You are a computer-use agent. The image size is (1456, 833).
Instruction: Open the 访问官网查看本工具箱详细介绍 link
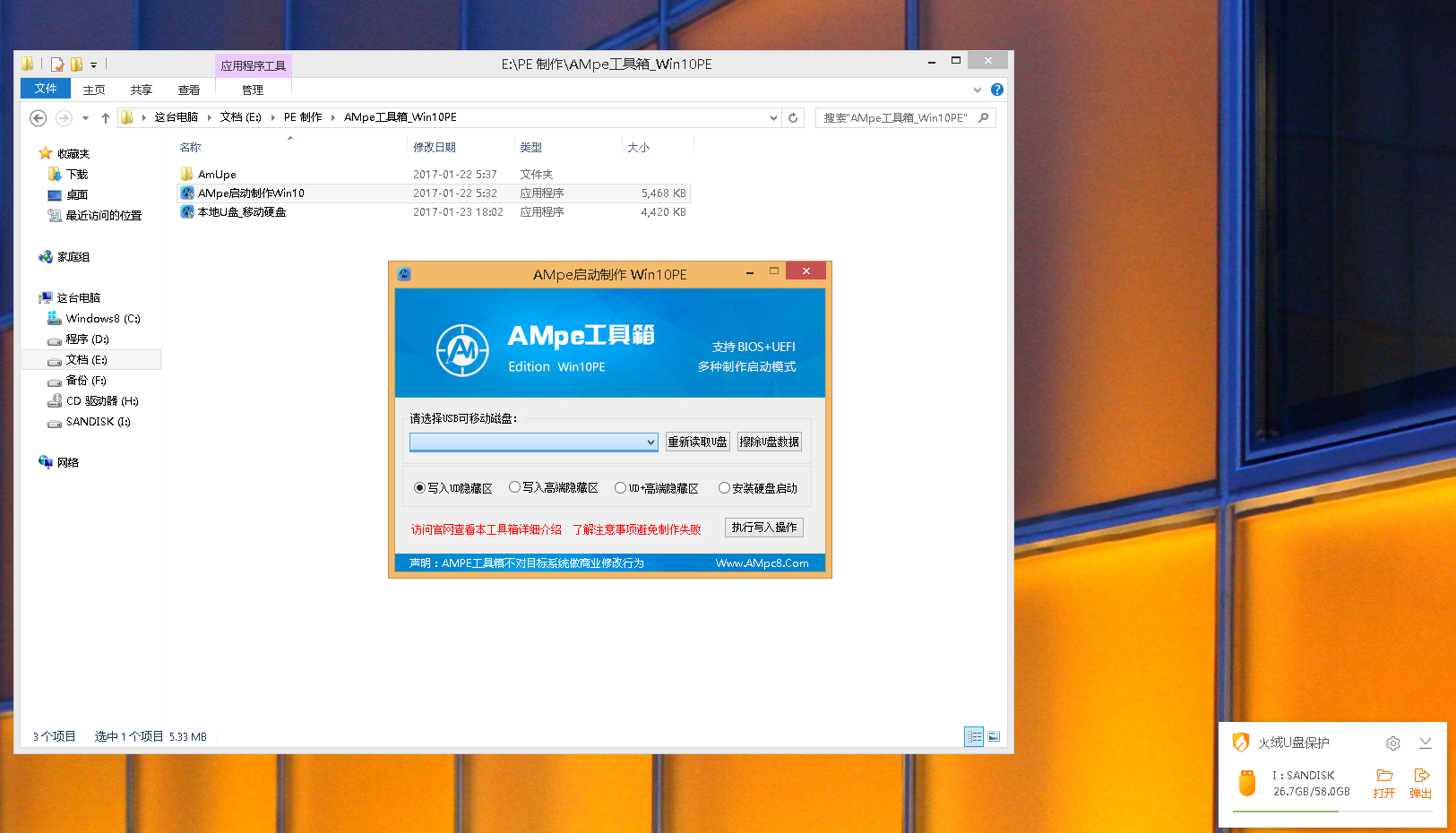487,529
